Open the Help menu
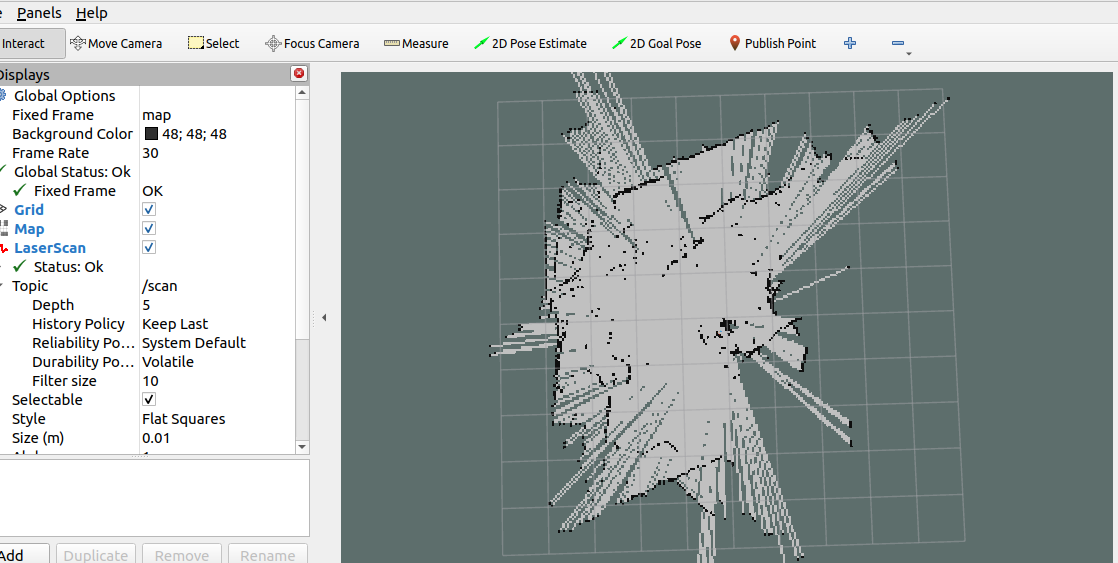 pos(91,13)
